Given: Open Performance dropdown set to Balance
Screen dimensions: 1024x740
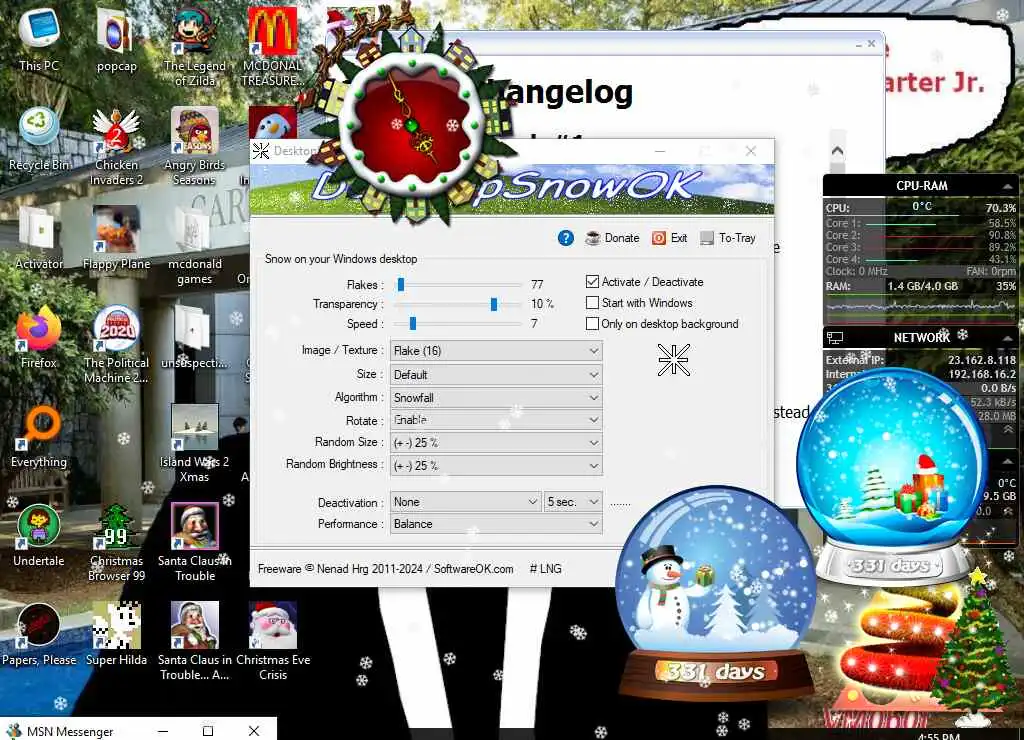Looking at the screenshot, I should click(x=496, y=524).
